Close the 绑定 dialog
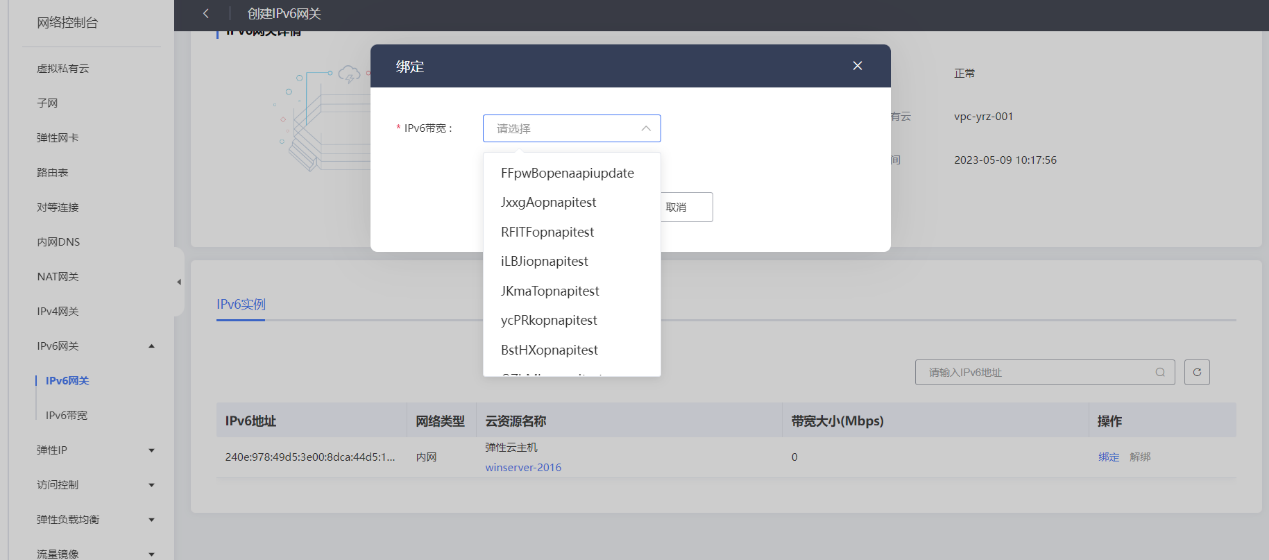This screenshot has height=560, width=1269. (857, 66)
